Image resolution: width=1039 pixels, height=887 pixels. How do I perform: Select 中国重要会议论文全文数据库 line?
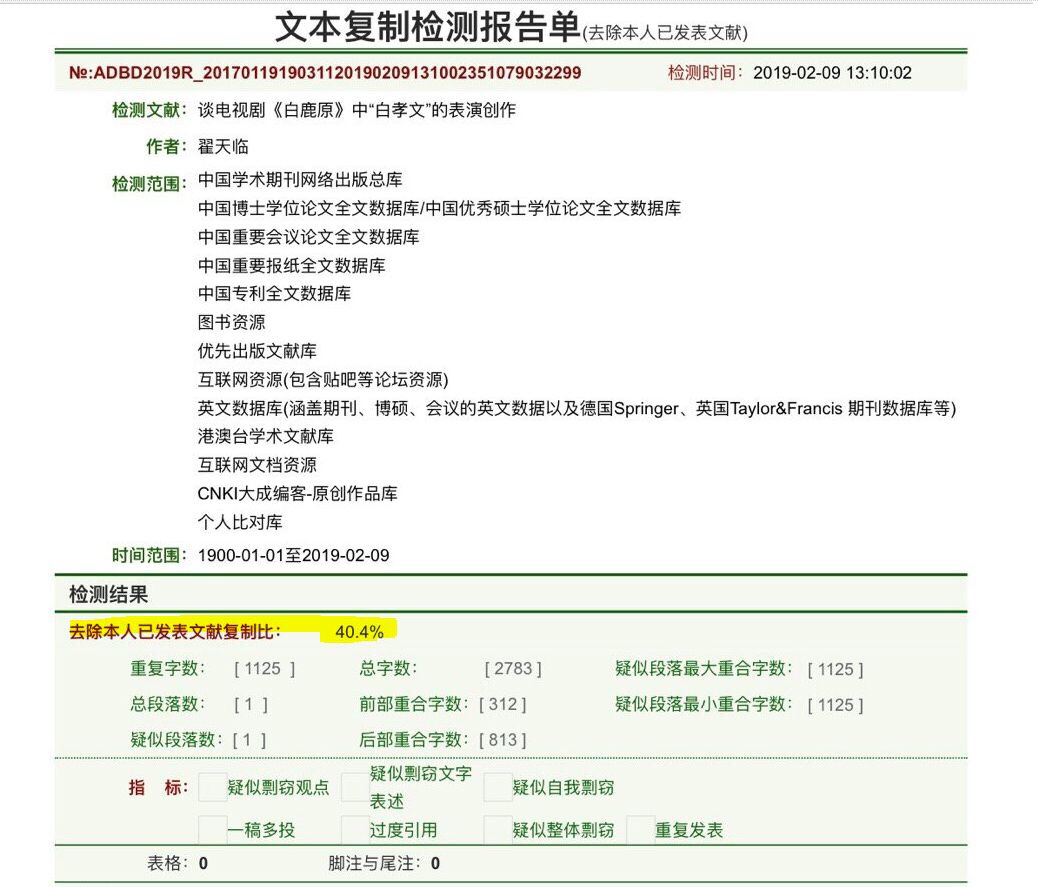tap(308, 236)
